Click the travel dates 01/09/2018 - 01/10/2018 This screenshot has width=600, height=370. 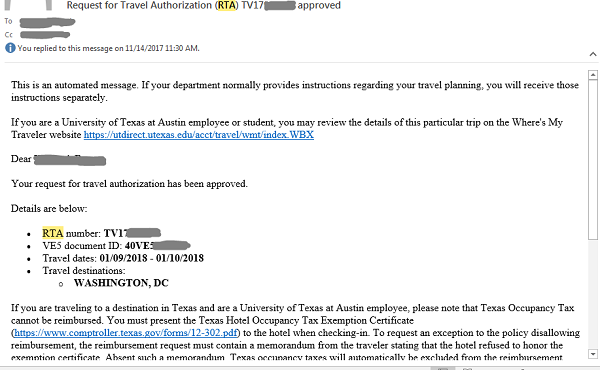coord(152,258)
